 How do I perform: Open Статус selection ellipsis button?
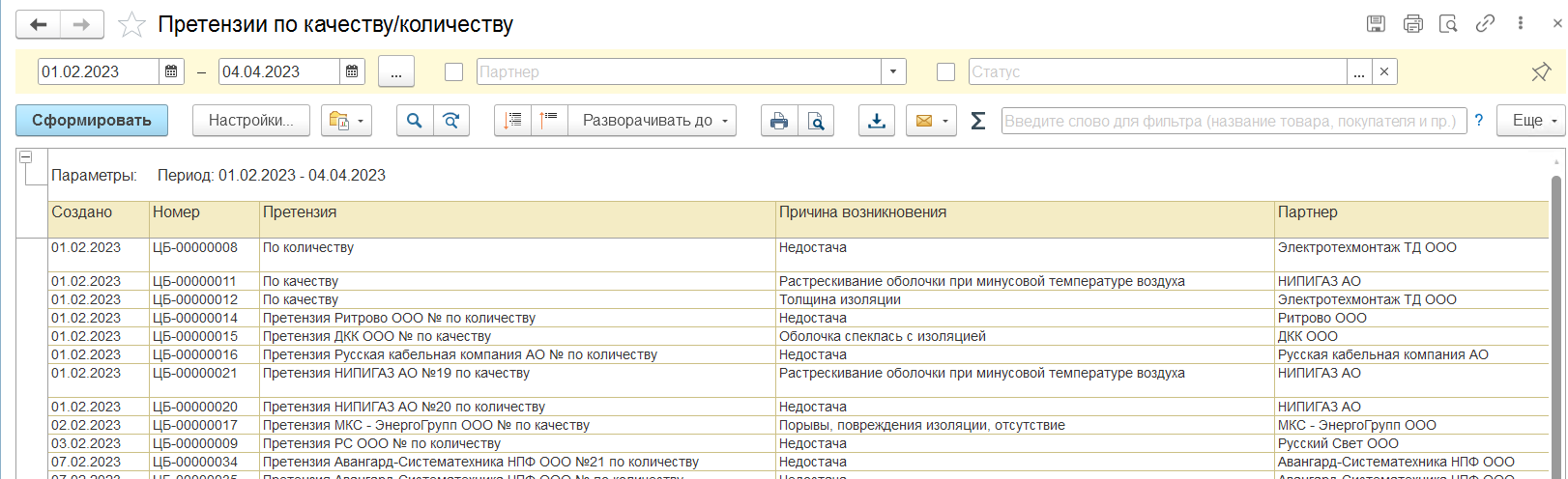point(1359,71)
